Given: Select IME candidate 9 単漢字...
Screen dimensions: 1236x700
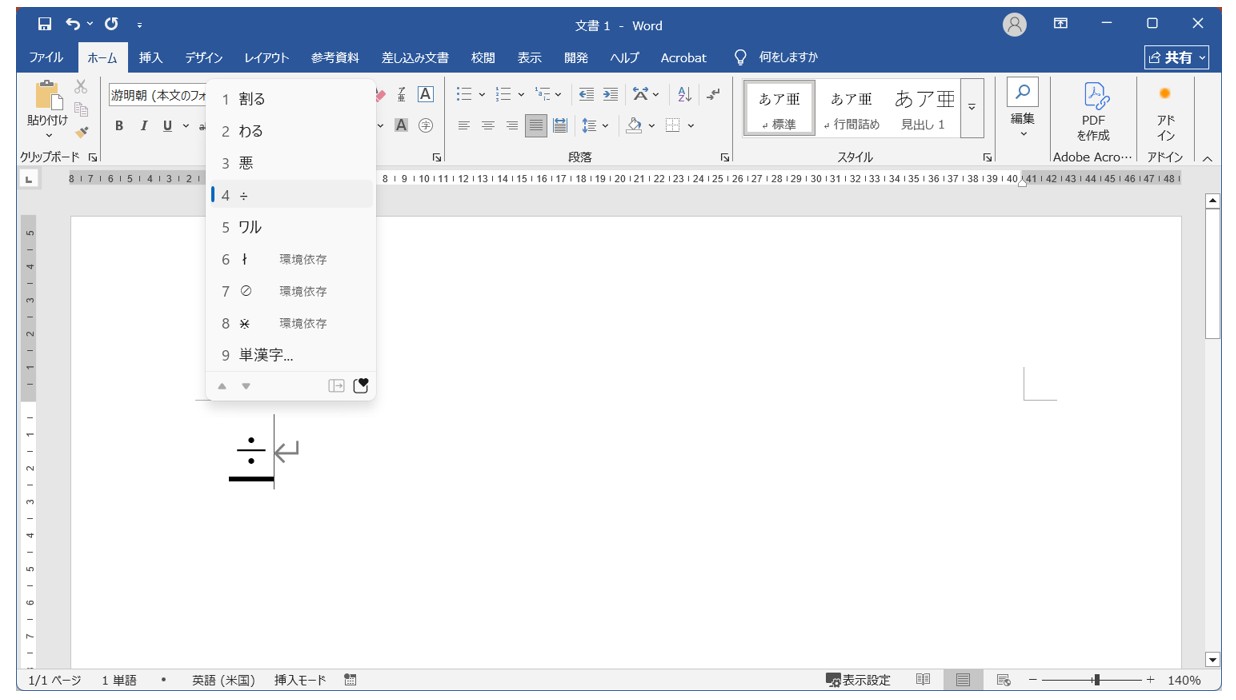Looking at the screenshot, I should pos(291,355).
